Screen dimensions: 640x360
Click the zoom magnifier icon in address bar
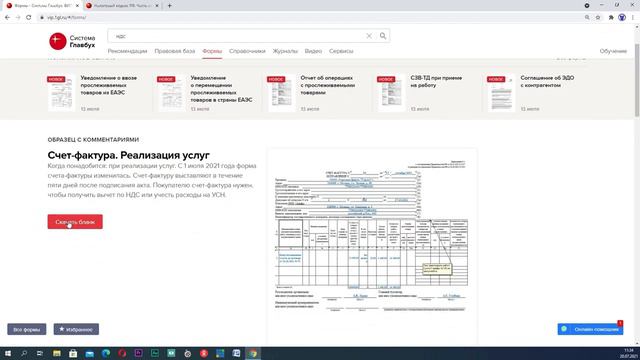pos(587,18)
